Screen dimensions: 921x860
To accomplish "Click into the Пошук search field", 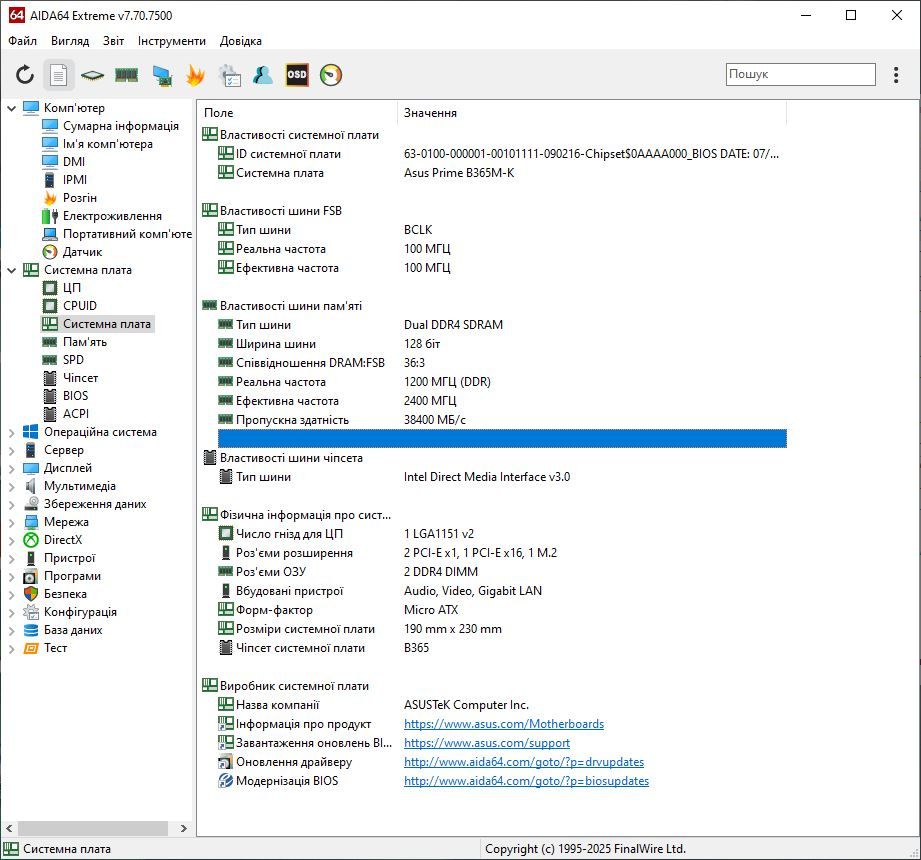I will pyautogui.click(x=801, y=75).
